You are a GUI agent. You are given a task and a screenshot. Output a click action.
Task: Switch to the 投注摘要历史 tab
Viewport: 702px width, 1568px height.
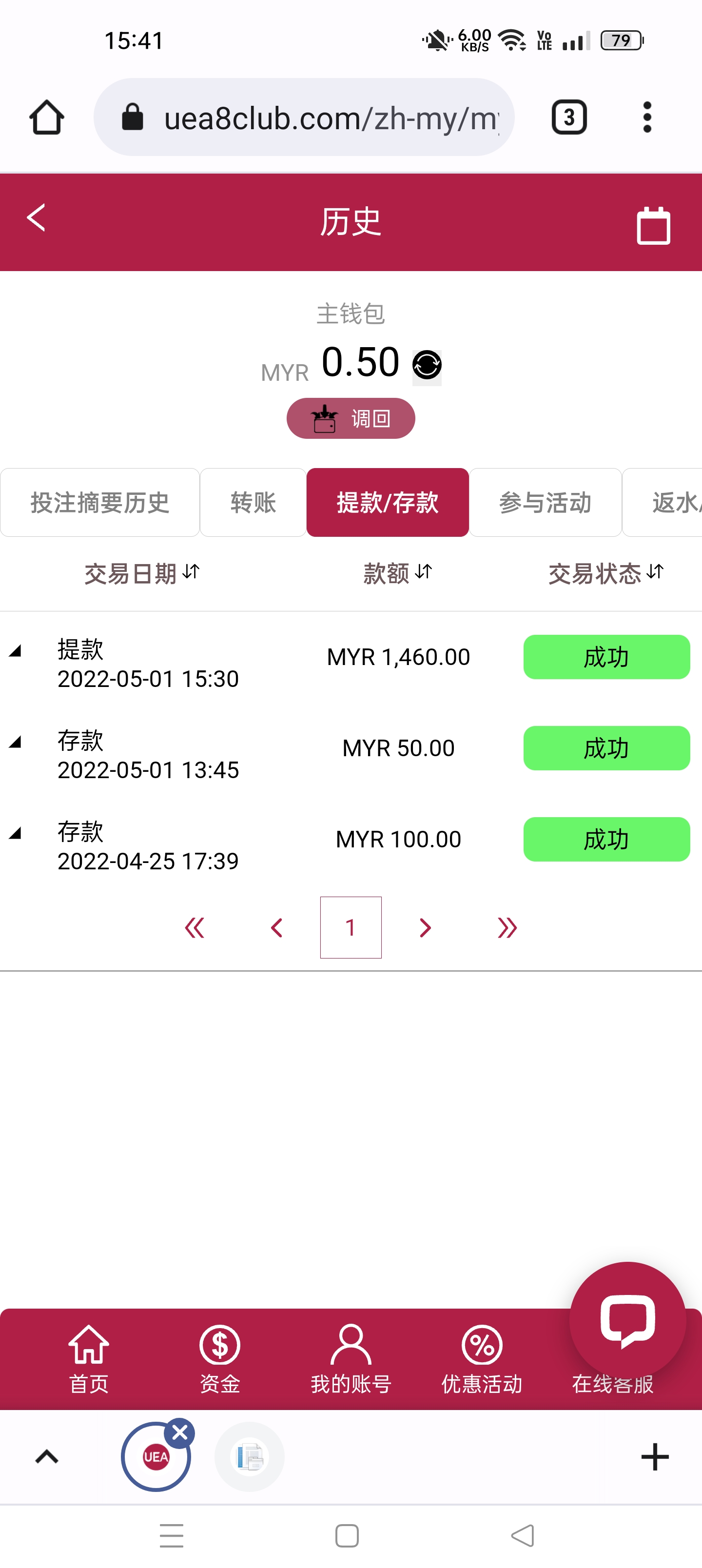(100, 503)
